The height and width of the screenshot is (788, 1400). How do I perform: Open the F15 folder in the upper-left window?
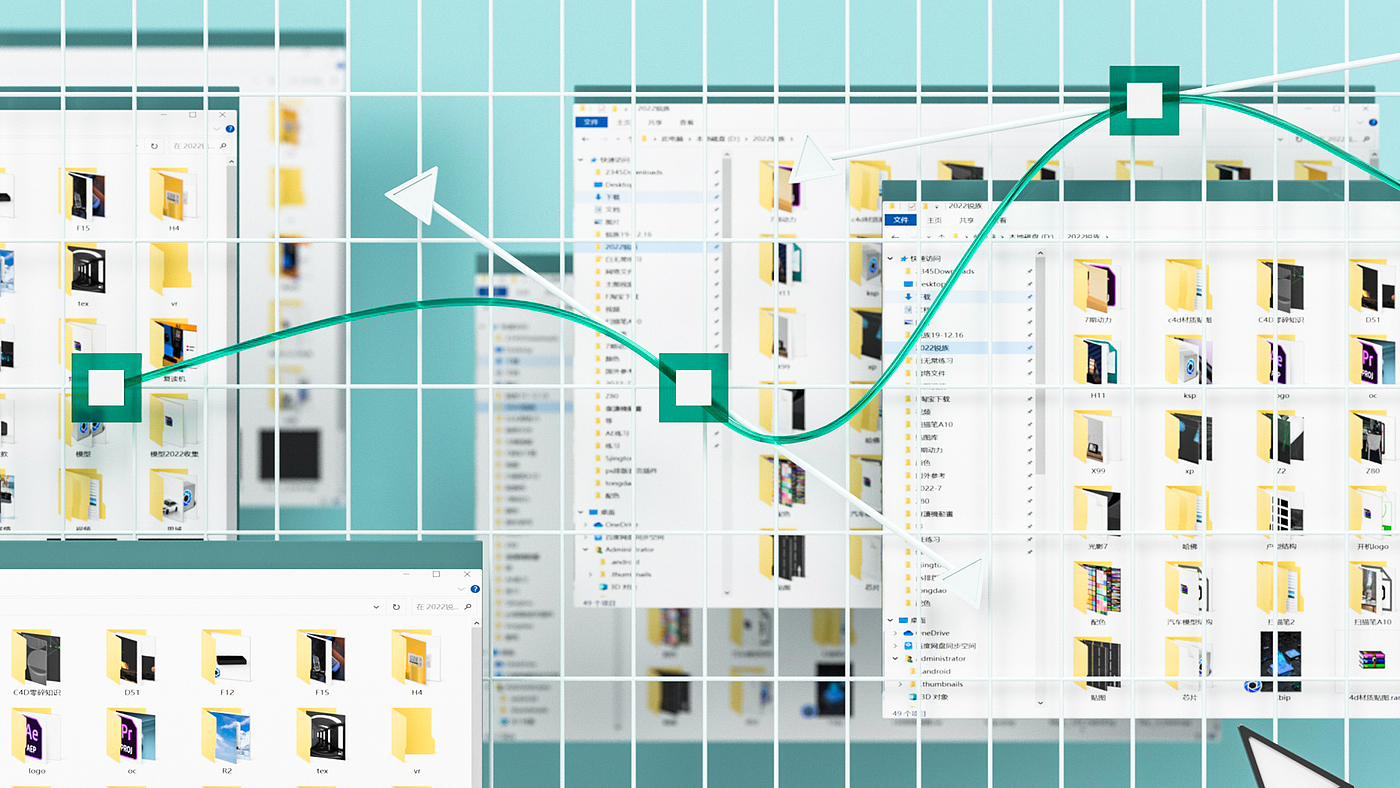(84, 201)
